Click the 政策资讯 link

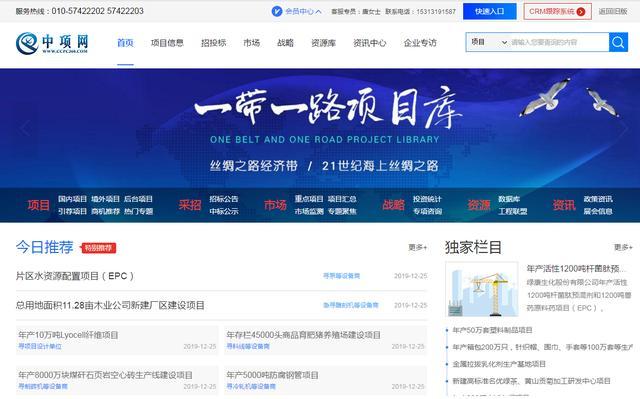pyautogui.click(x=598, y=199)
